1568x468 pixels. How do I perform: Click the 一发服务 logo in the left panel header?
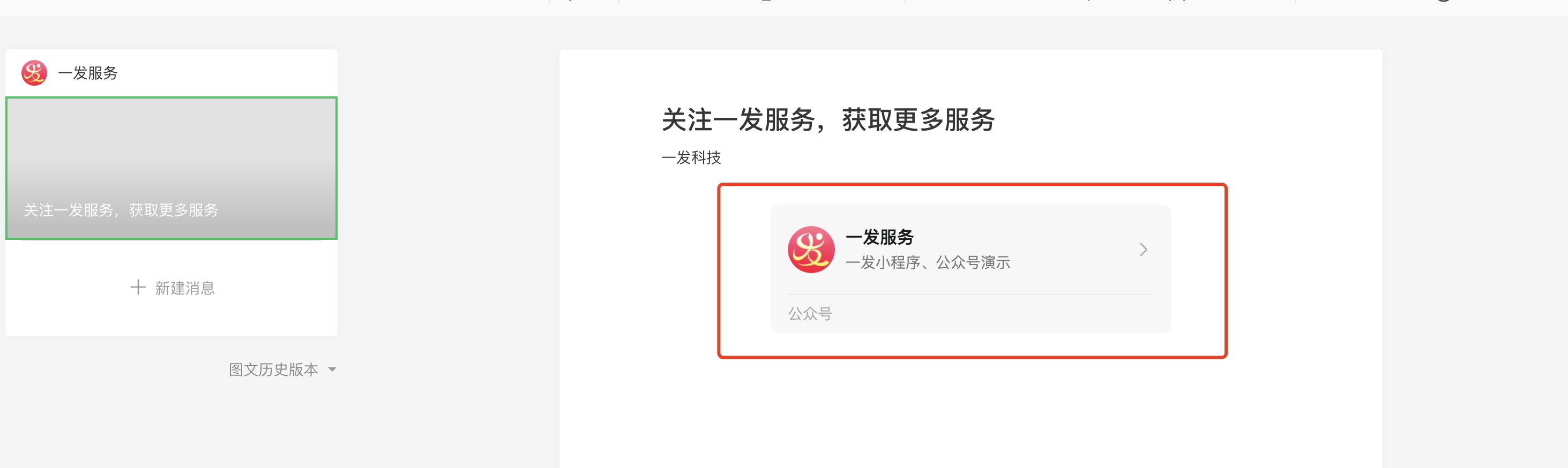[x=34, y=73]
